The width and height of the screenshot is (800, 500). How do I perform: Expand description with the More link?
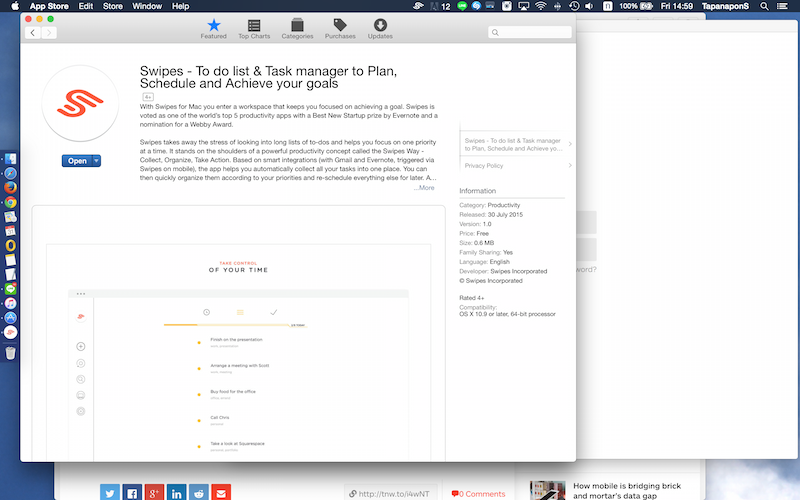pyautogui.click(x=424, y=188)
